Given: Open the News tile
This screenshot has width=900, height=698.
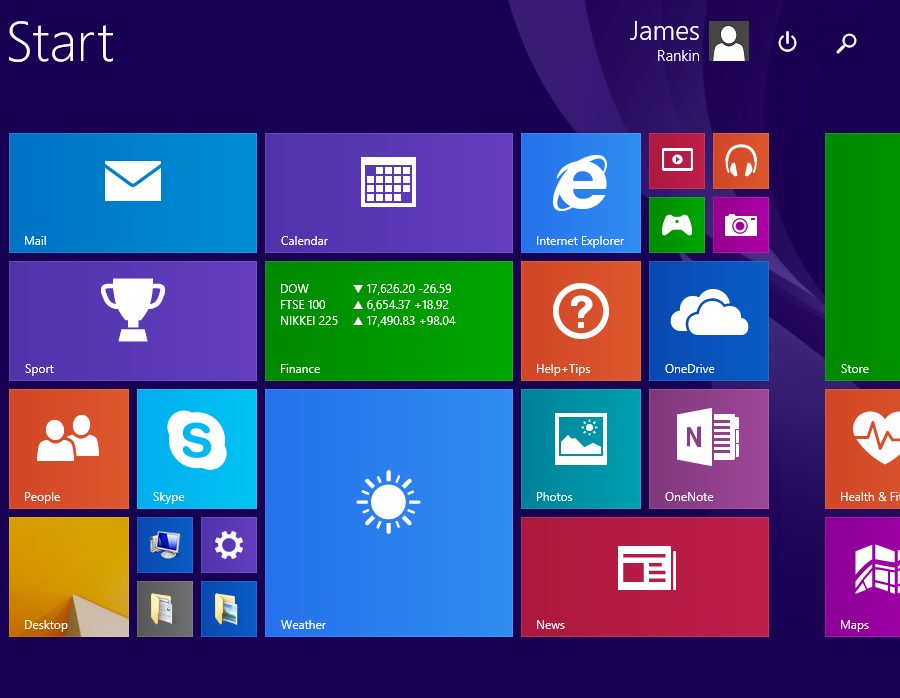Looking at the screenshot, I should click(x=645, y=577).
